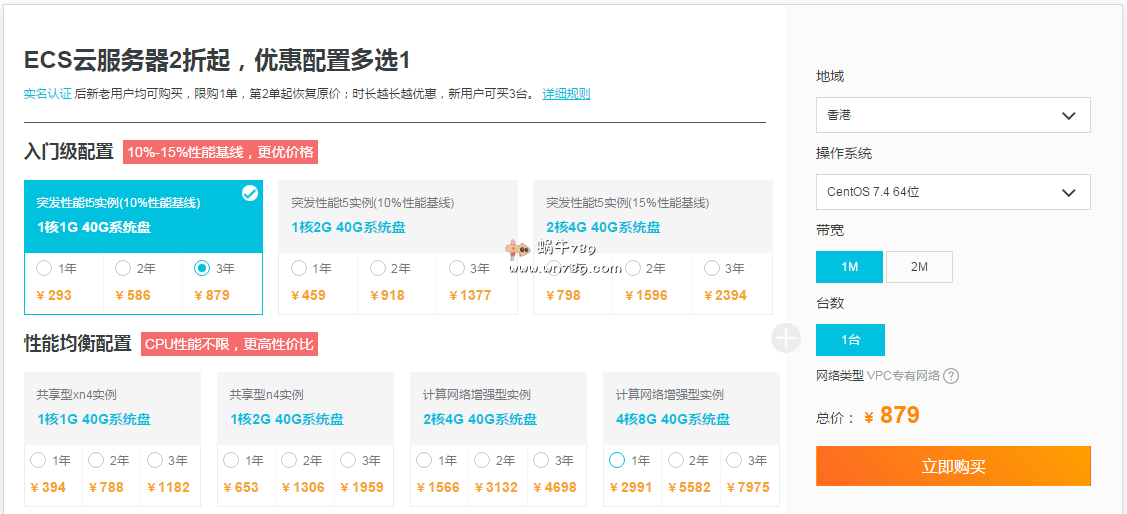Select the 突发性能t5 2核4G plan card

pyautogui.click(x=652, y=215)
